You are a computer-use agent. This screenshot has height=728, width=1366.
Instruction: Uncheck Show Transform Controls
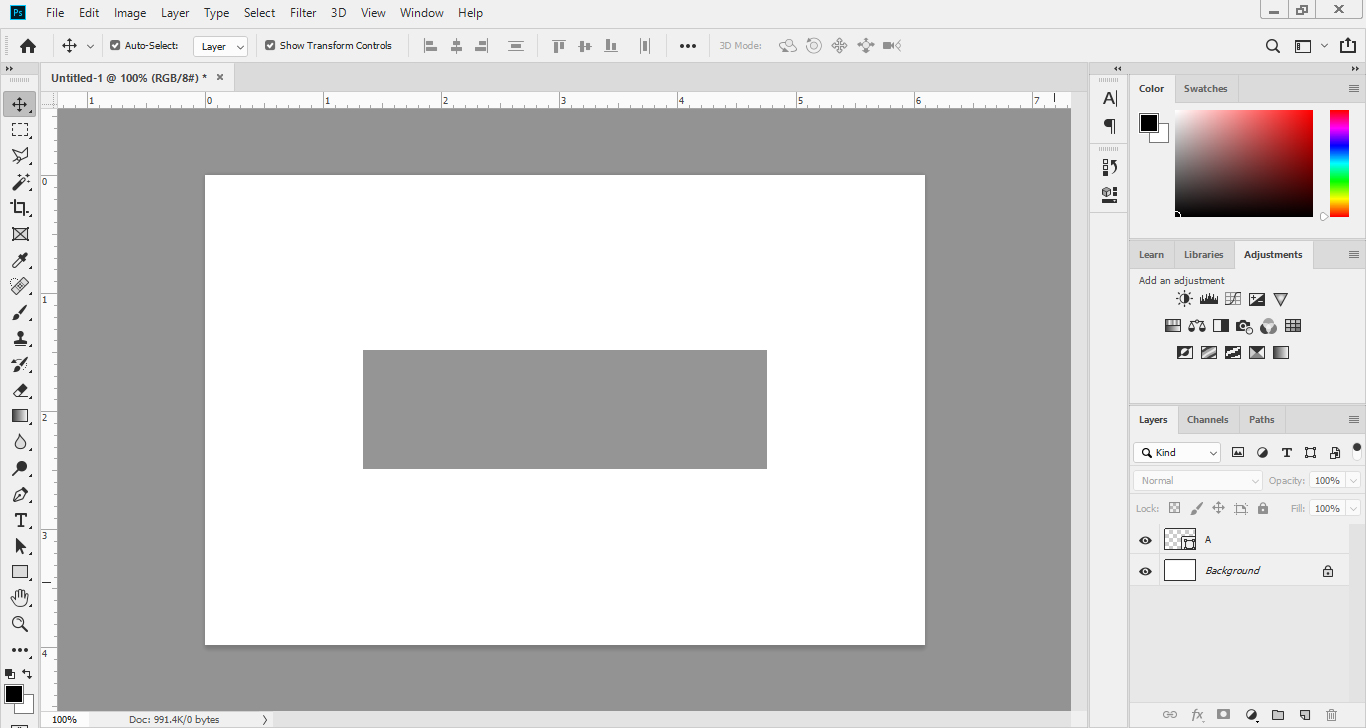(270, 45)
